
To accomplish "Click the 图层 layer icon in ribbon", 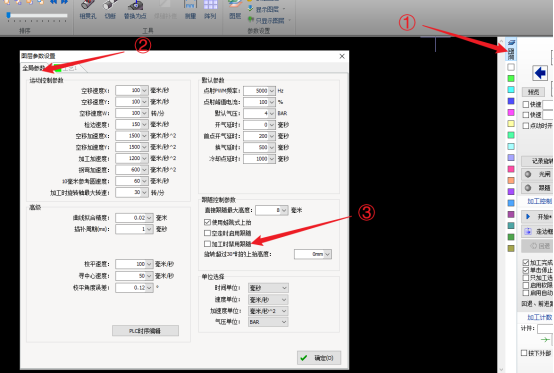I will (235, 10).
